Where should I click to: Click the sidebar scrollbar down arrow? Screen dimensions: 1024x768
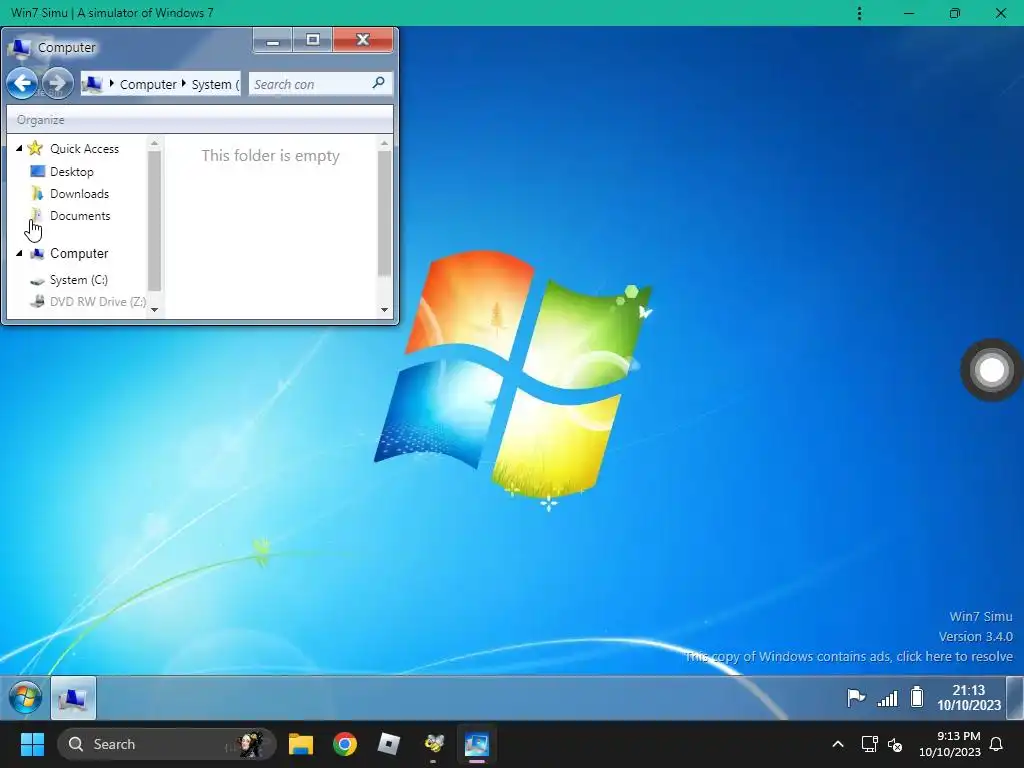click(x=154, y=310)
